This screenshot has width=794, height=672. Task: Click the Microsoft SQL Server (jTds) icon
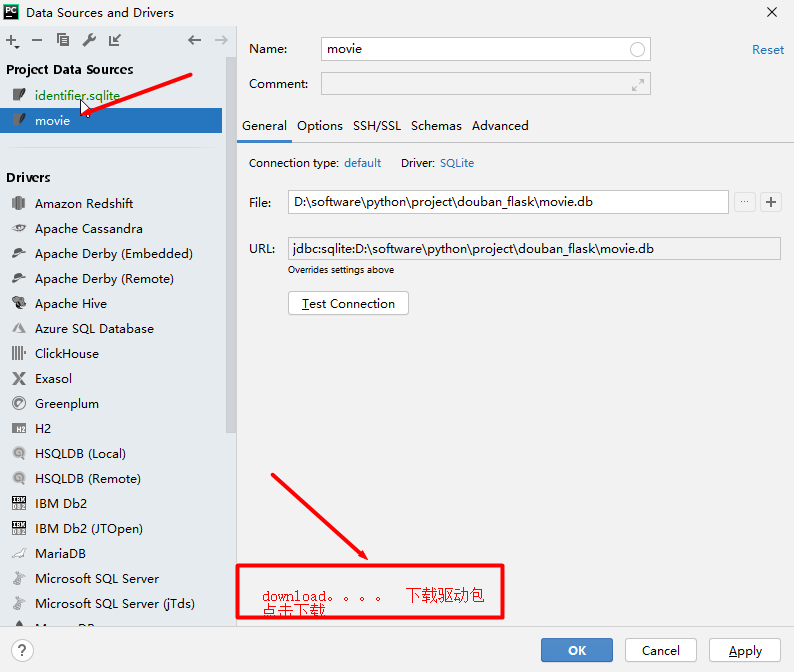coord(19,604)
